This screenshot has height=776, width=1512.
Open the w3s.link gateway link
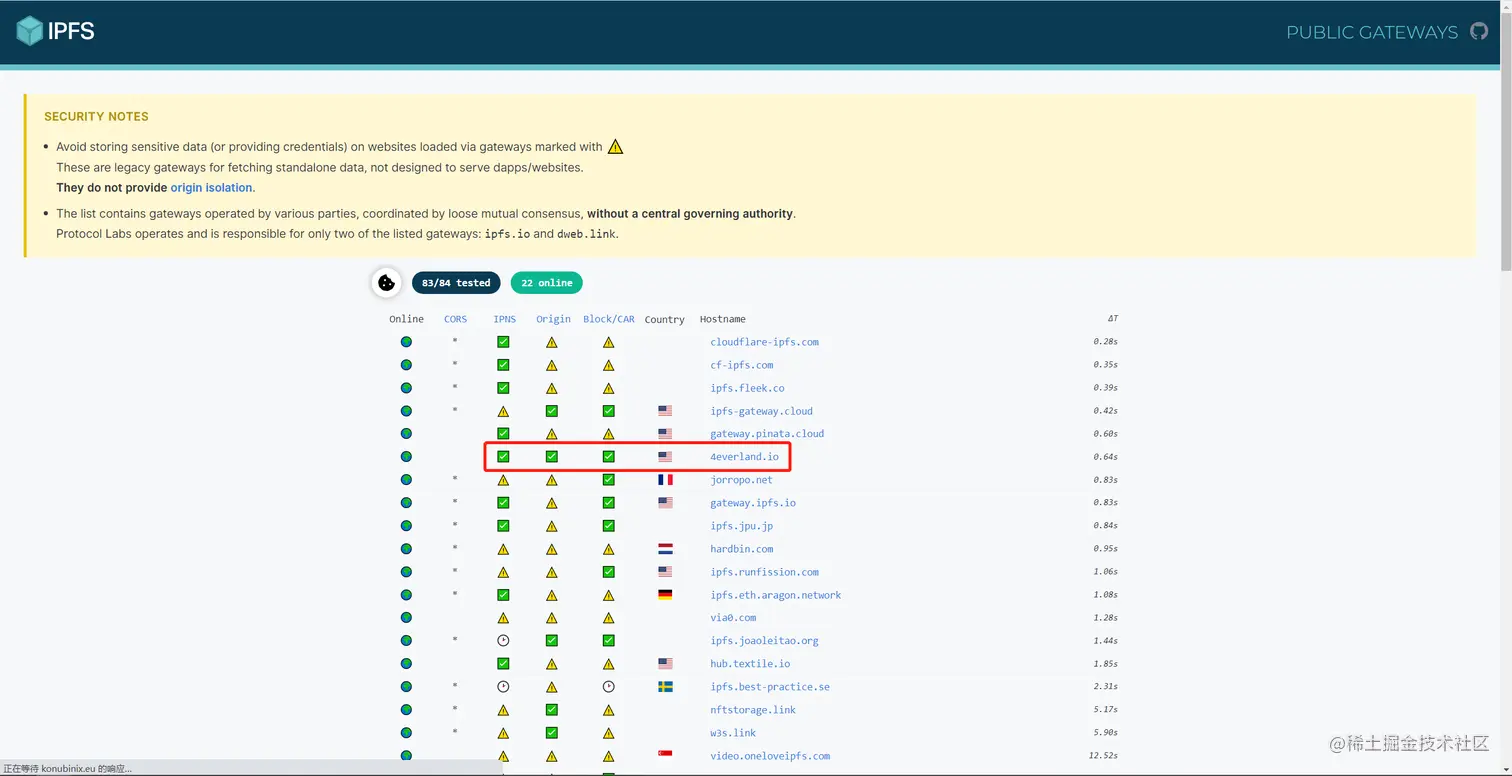[733, 733]
